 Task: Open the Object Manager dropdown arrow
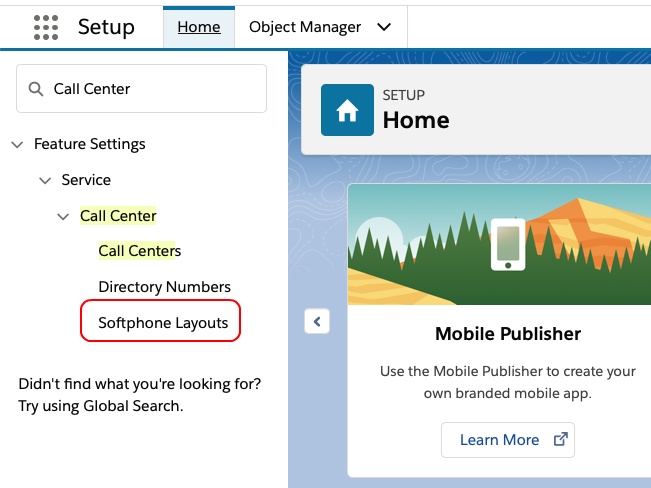[384, 27]
